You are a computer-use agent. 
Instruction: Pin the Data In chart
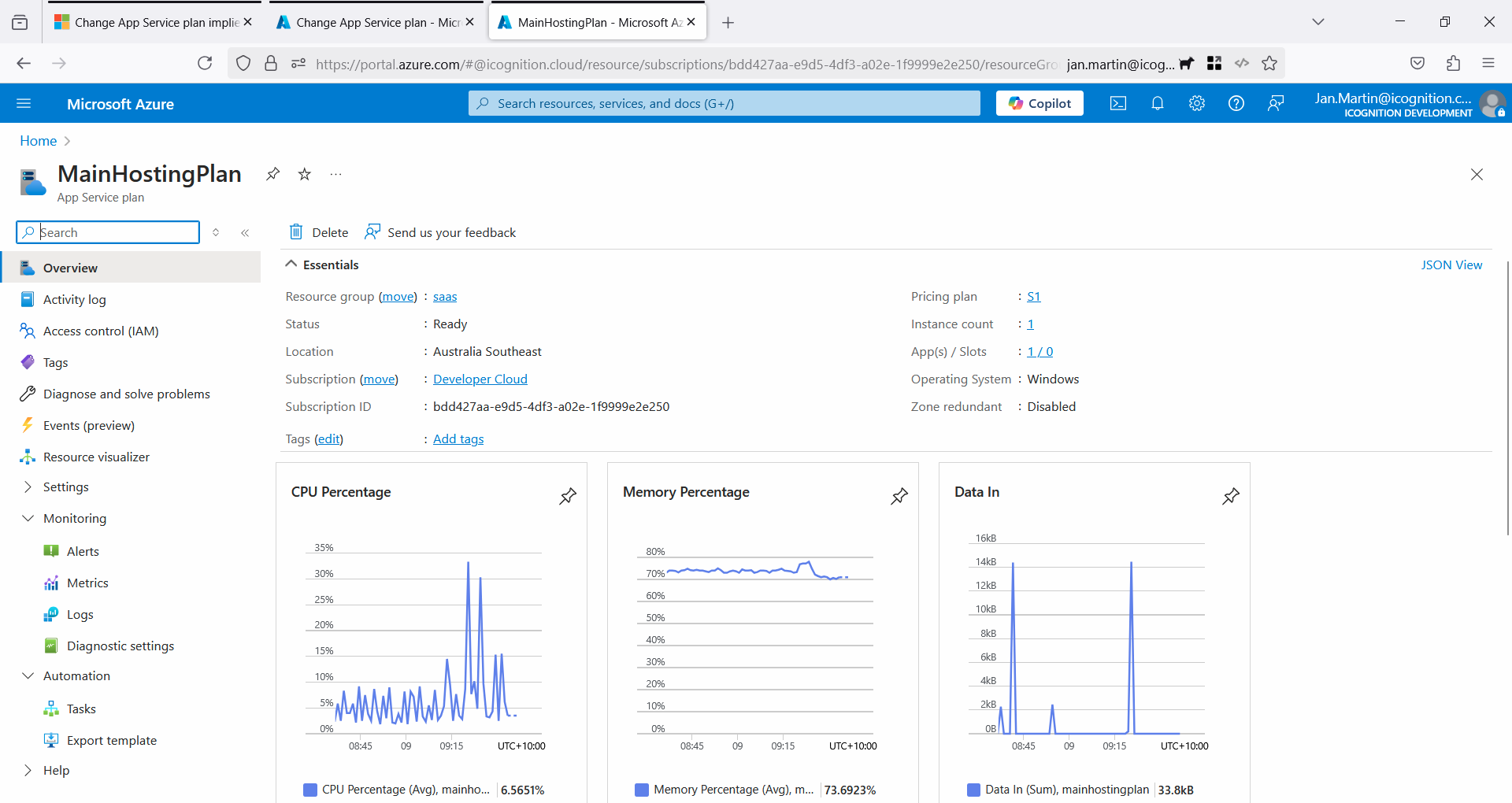pos(1231,496)
